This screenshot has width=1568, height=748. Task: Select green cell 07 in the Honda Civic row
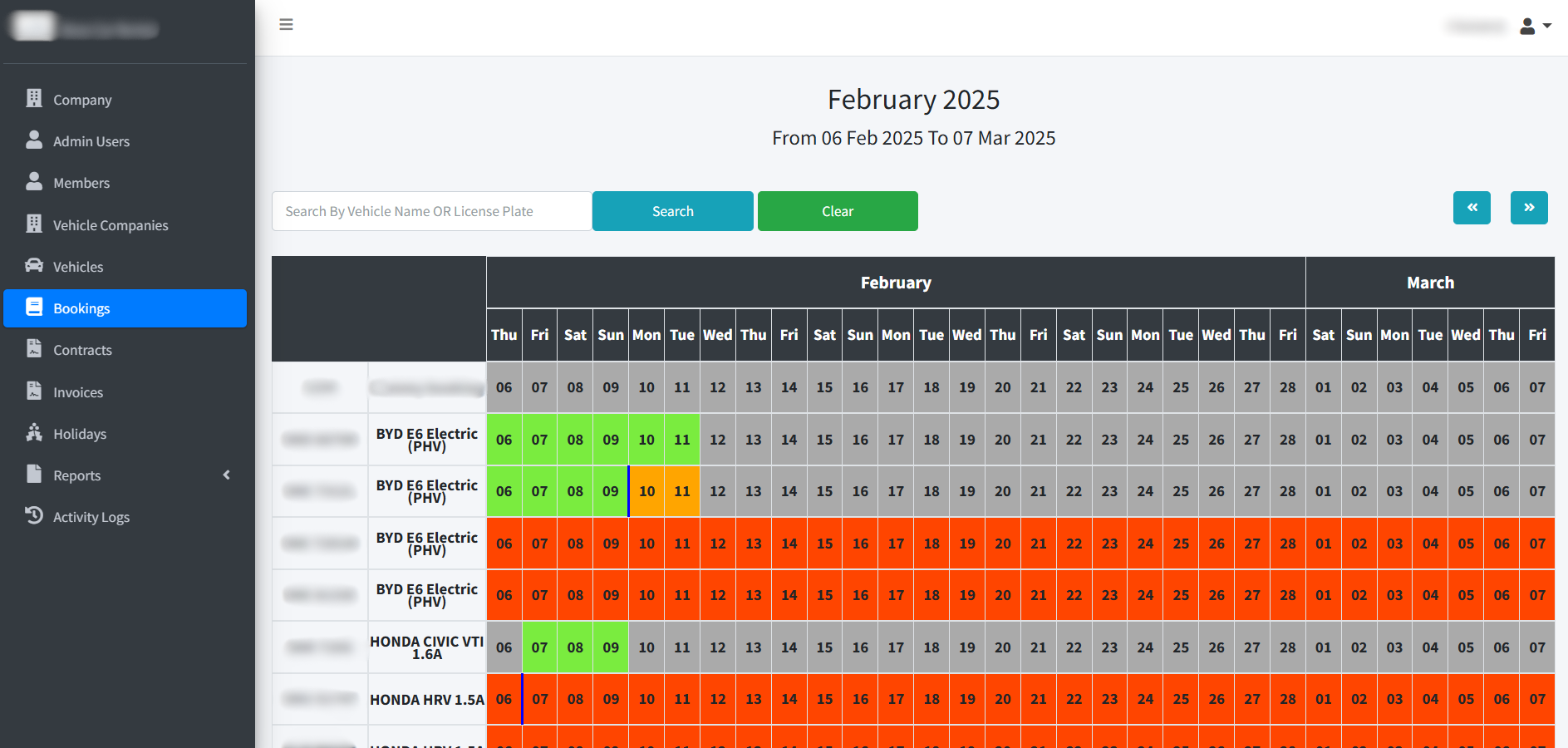click(x=540, y=647)
